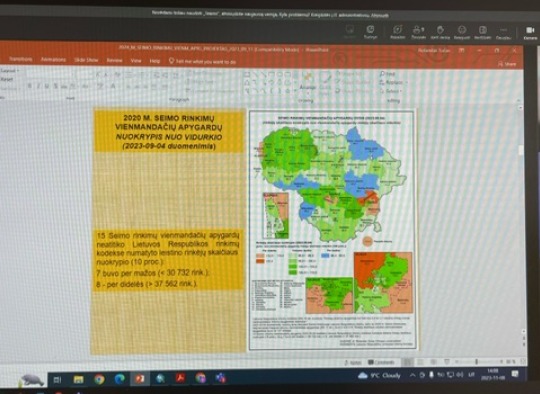
Task: Switch to the Review tab
Action: pyautogui.click(x=114, y=60)
